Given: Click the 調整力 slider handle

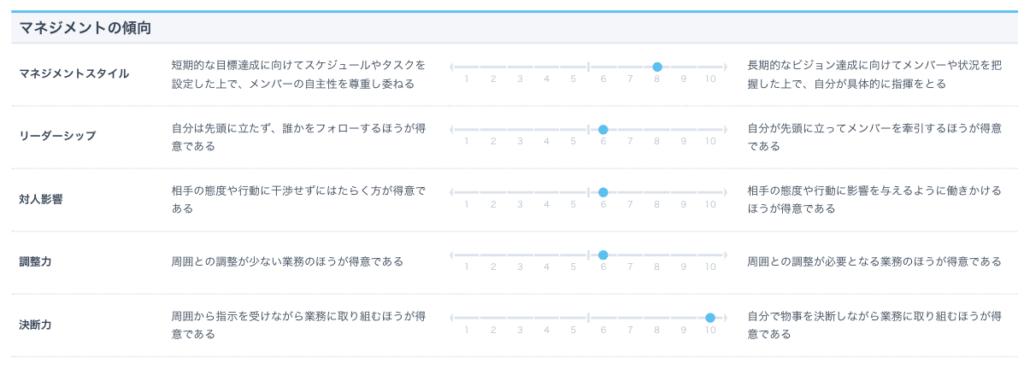Looking at the screenshot, I should tap(603, 255).
